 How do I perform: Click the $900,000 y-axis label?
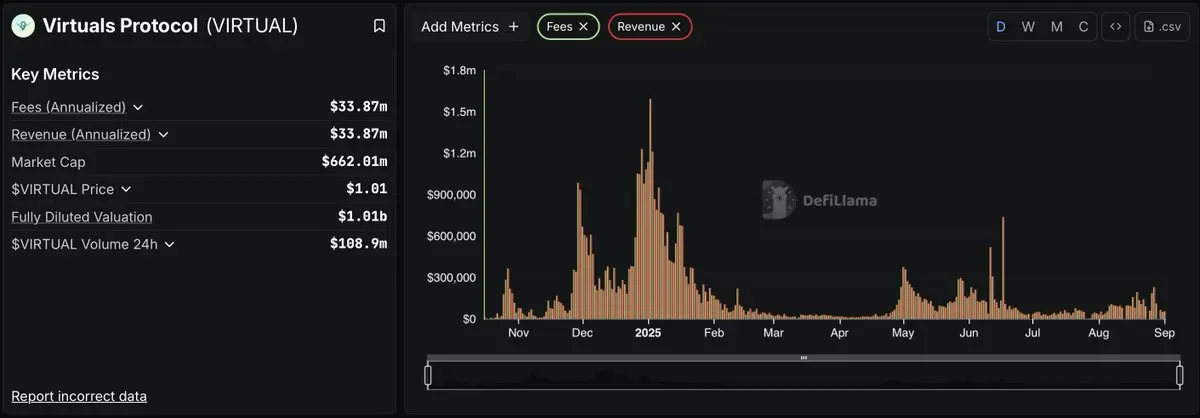coord(451,194)
